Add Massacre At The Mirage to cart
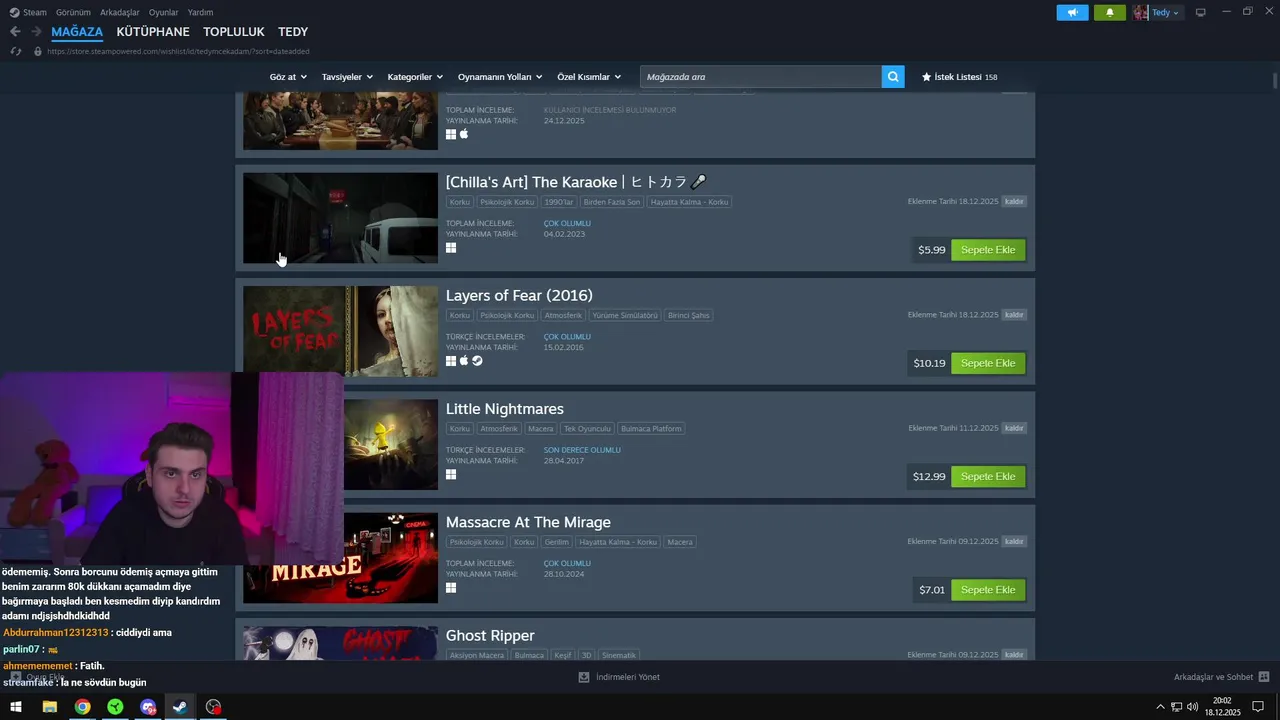This screenshot has width=1280, height=720. 988,590
